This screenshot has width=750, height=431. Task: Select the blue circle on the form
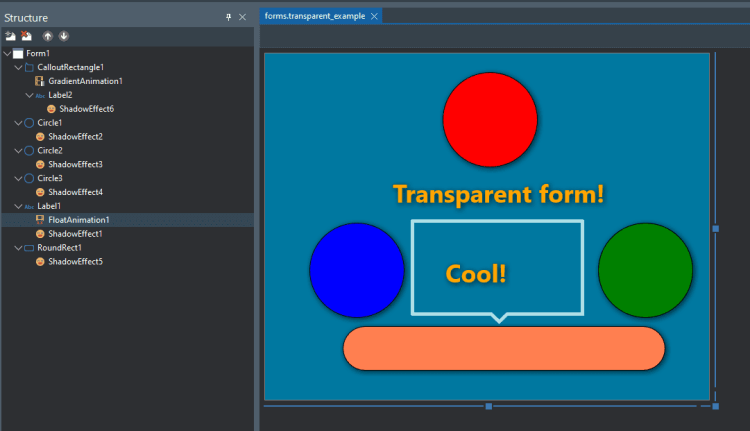(x=356, y=270)
